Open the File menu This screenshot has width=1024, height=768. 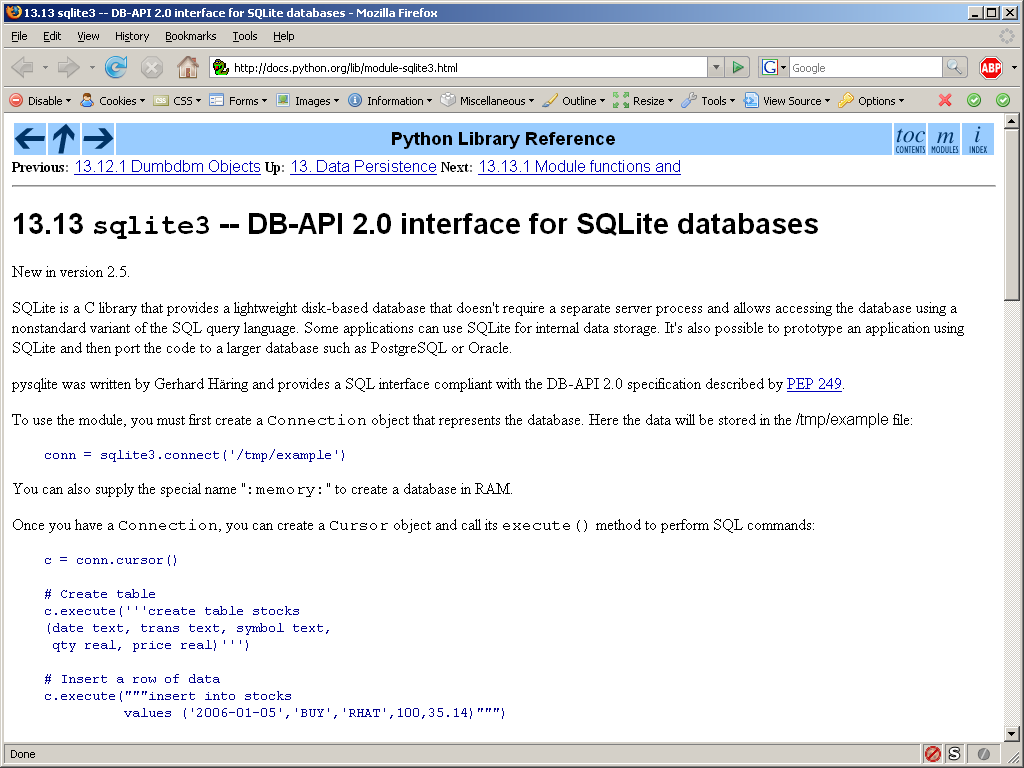click(19, 36)
